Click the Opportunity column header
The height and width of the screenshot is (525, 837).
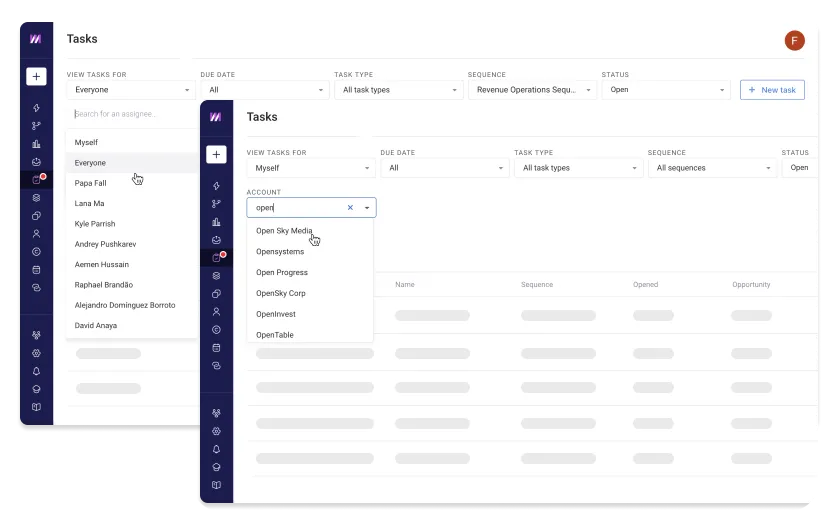tap(751, 284)
